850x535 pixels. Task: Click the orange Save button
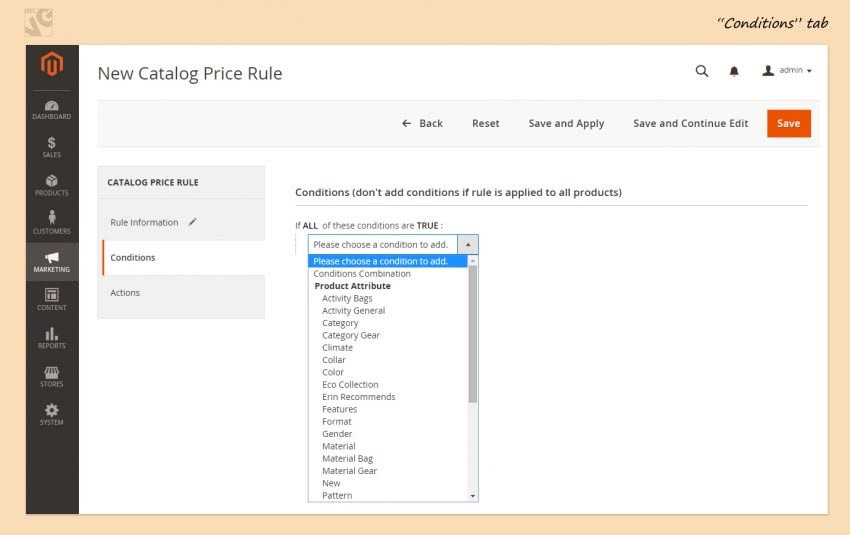click(789, 124)
